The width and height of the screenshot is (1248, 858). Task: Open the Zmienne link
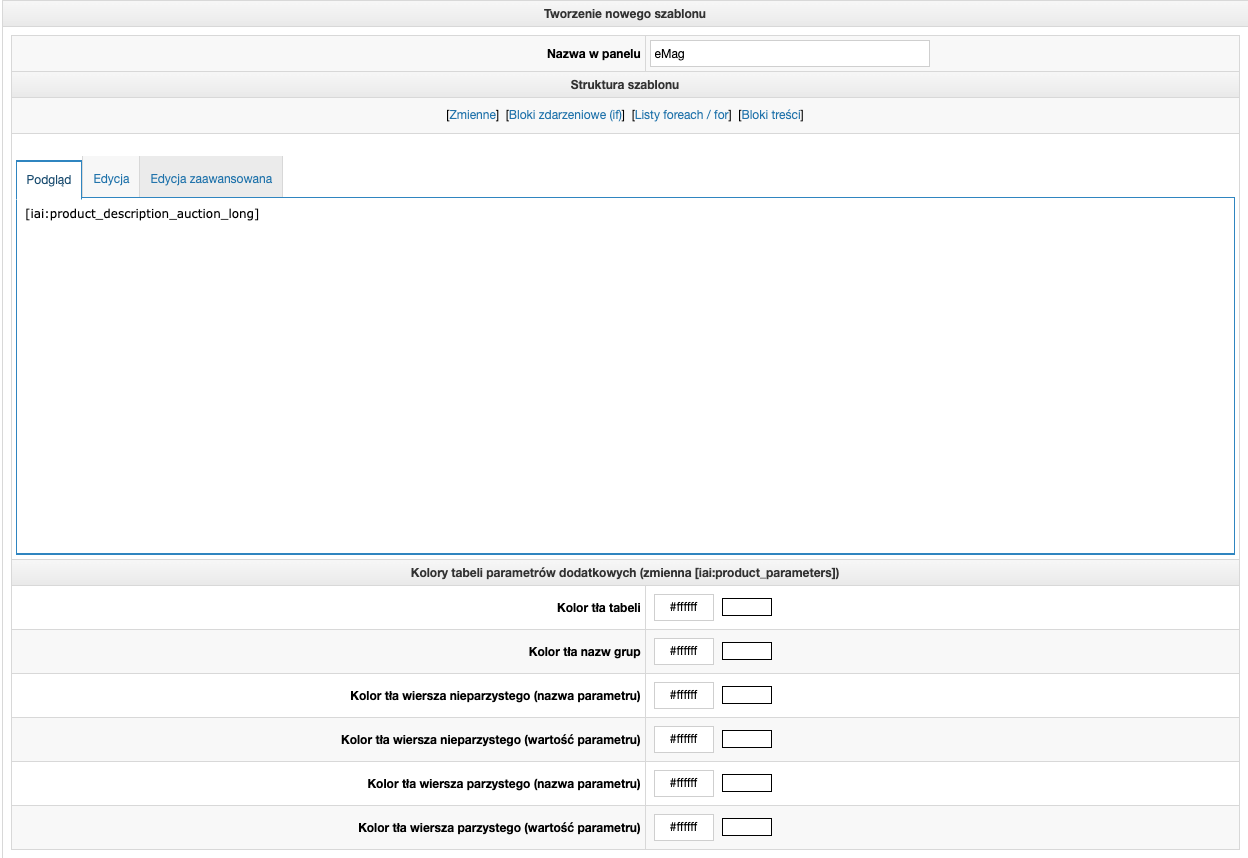pyautogui.click(x=472, y=115)
